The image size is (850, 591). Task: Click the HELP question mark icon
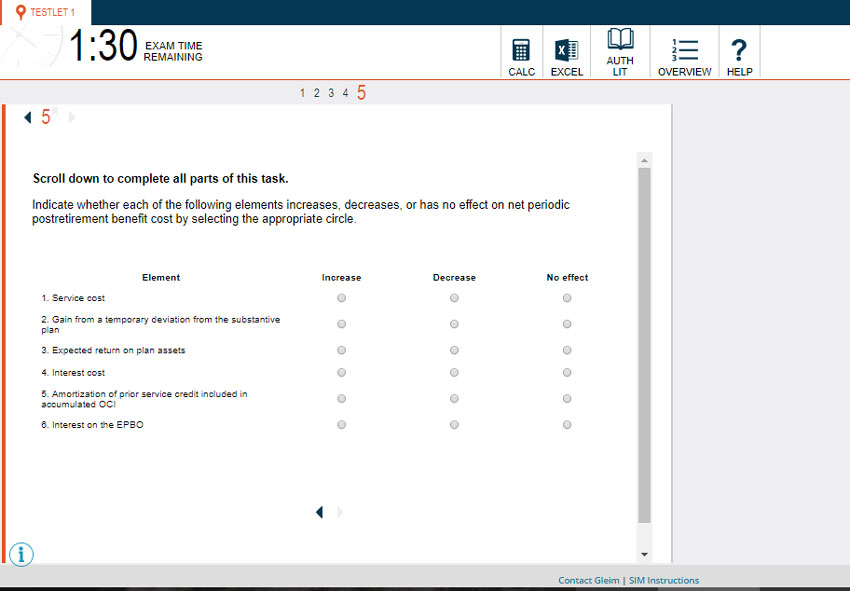[739, 51]
